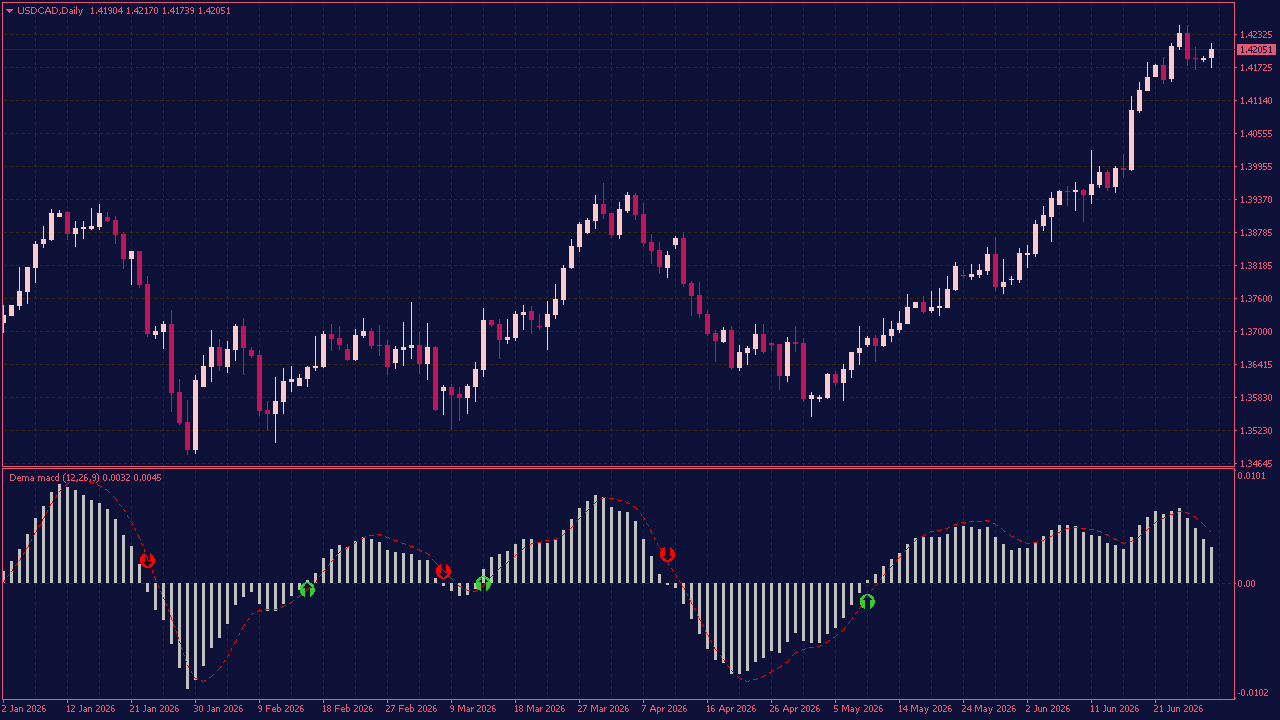Click the 21 Jun 2026 date label
Screen dimensions: 1280x720
tap(1178, 709)
